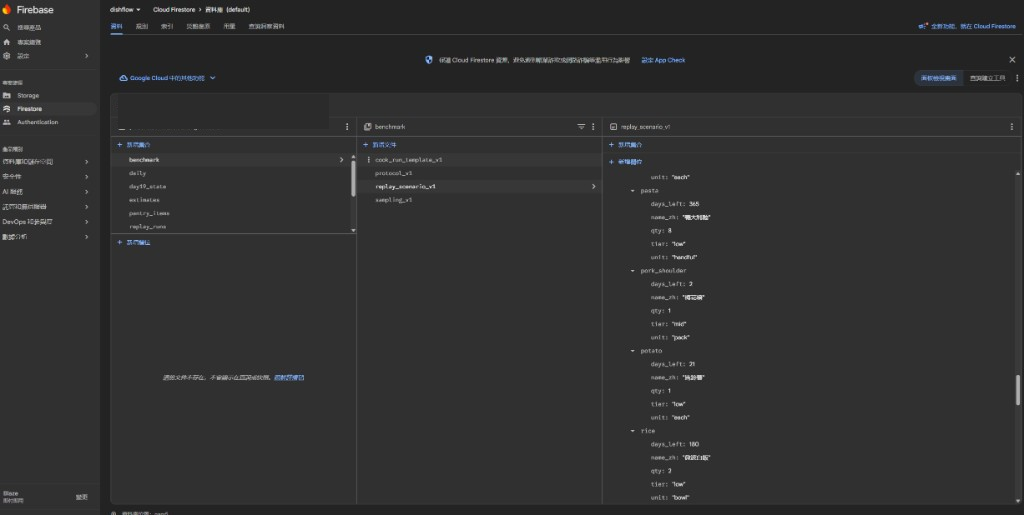The width and height of the screenshot is (1024, 515).
Task: Collapse the rice map field
Action: click(x=632, y=431)
